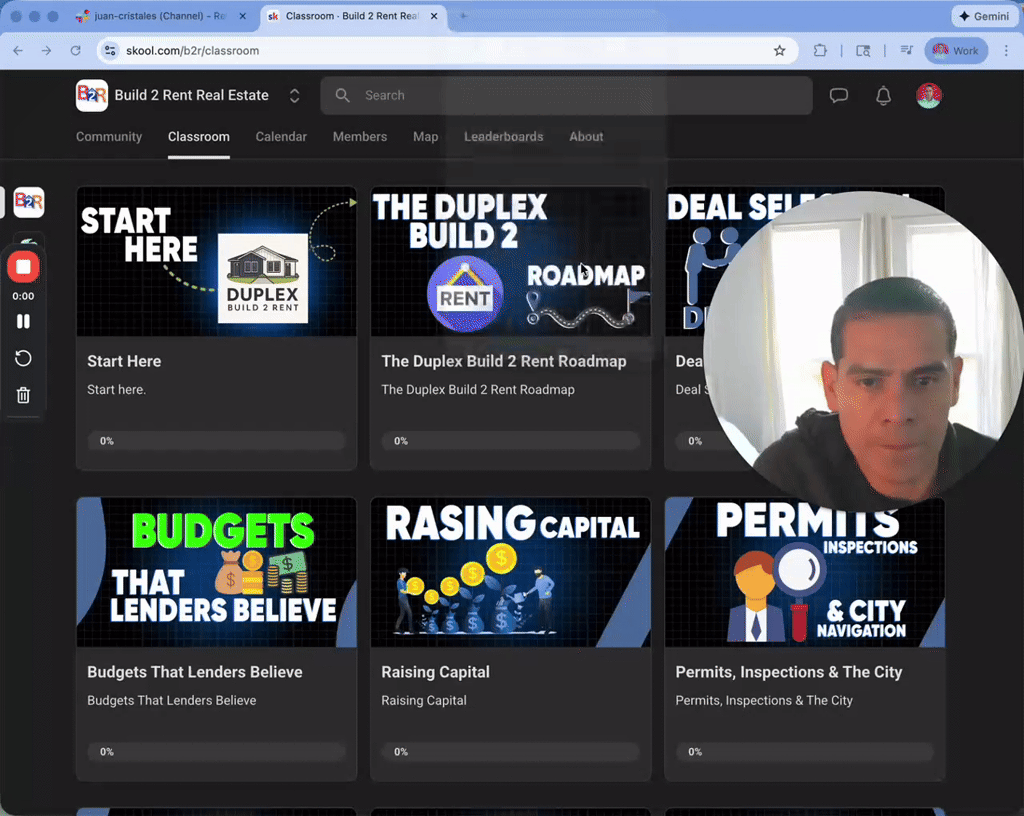
Task: Open site information icon in address bar
Action: [x=110, y=51]
